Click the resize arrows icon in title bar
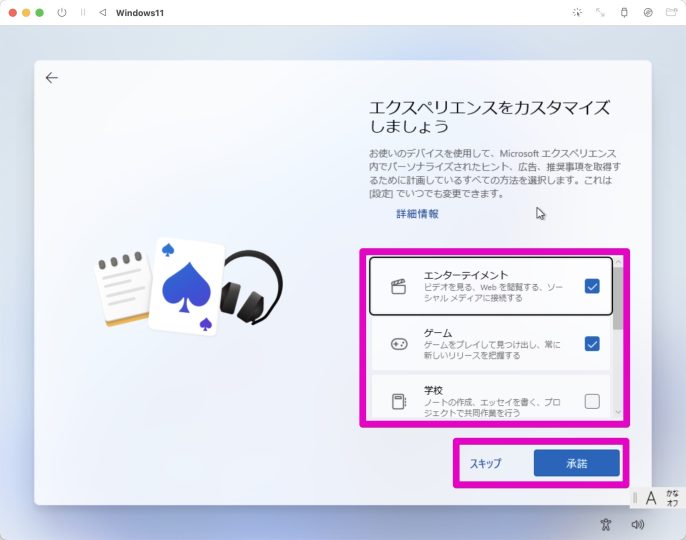This screenshot has height=540, width=686. [x=600, y=13]
